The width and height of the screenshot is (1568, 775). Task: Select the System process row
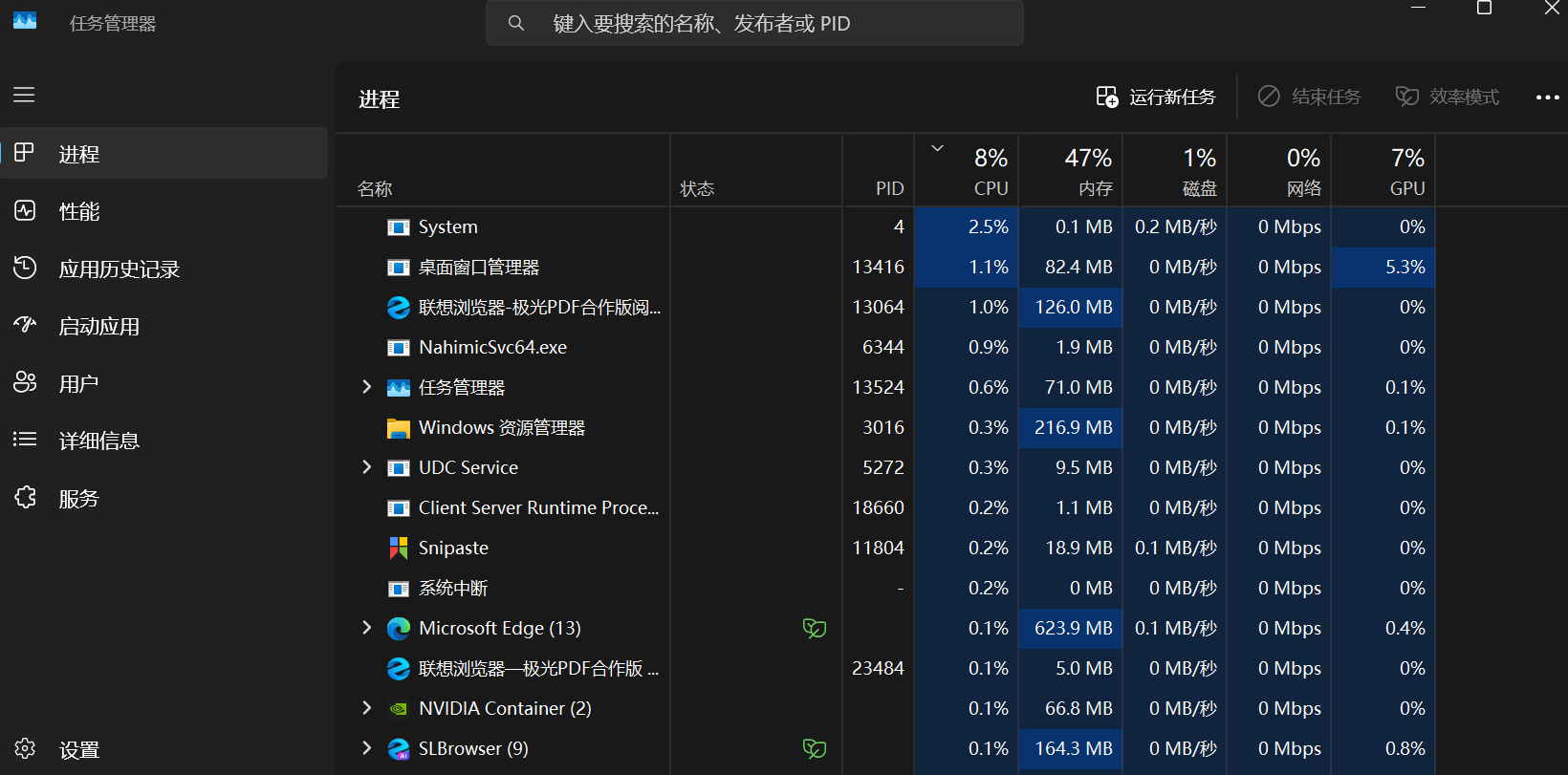point(886,226)
